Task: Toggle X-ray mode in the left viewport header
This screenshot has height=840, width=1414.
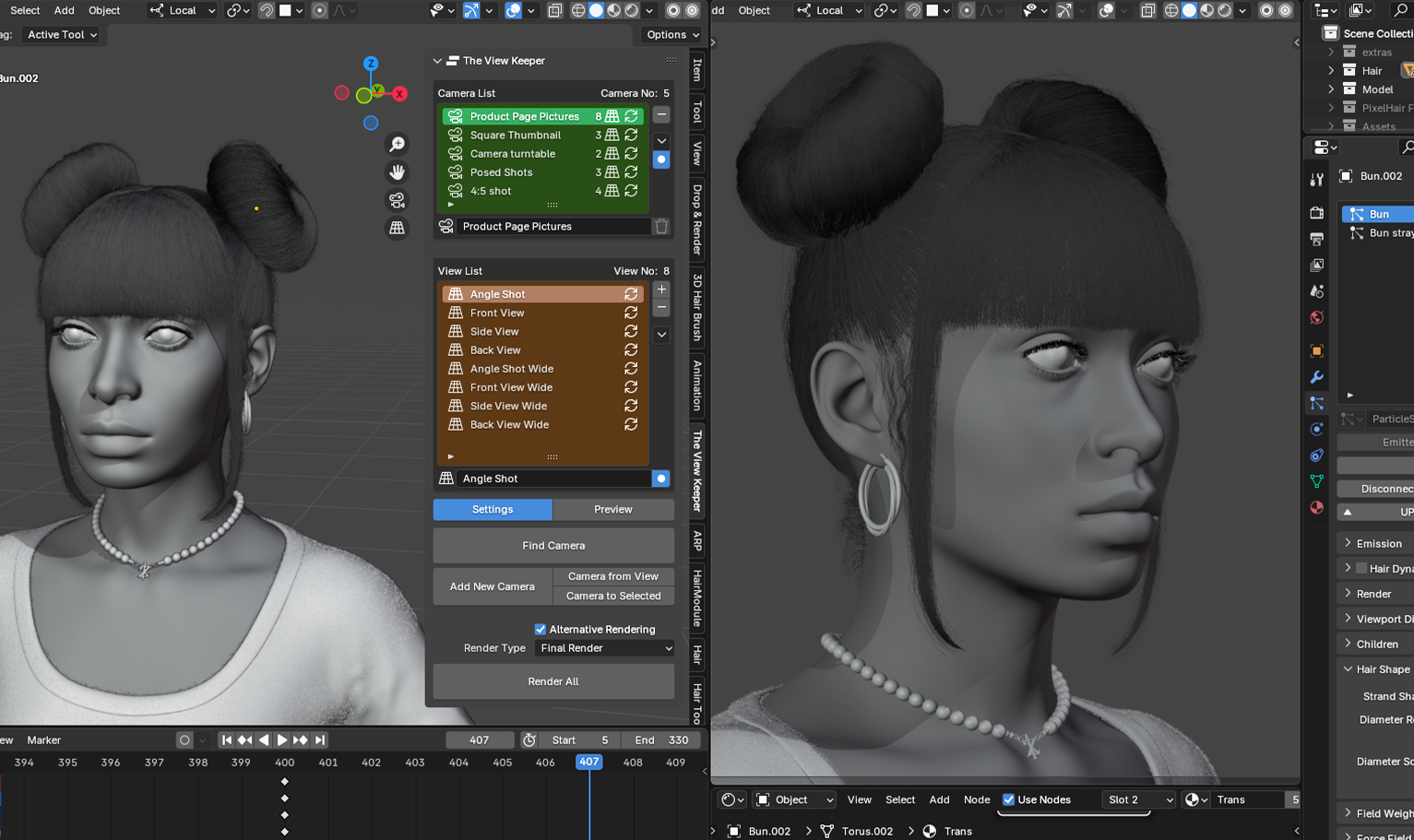Action: 554,10
